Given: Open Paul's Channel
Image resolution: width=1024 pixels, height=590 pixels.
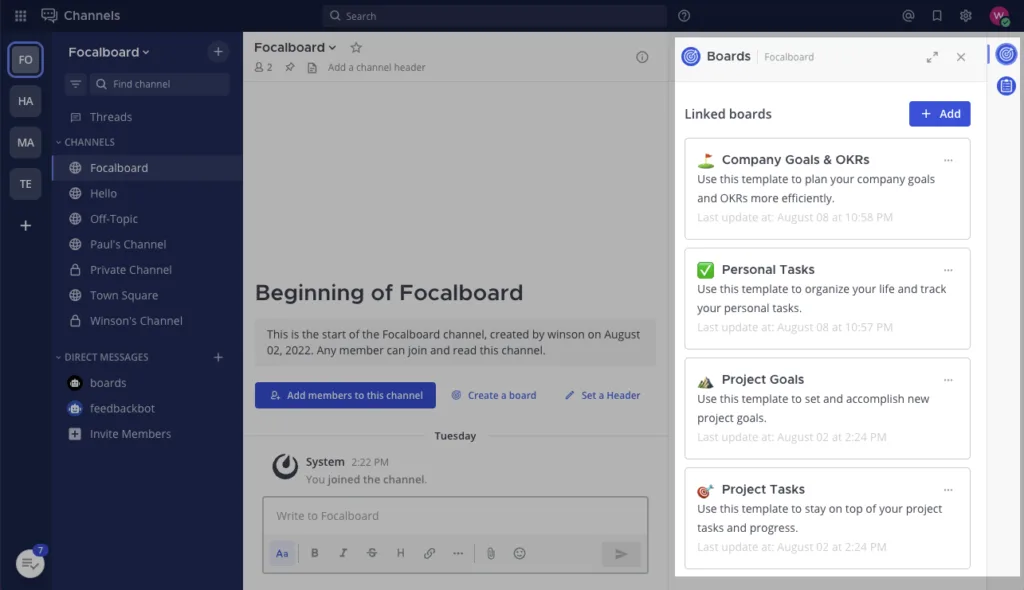Looking at the screenshot, I should pos(147,244).
